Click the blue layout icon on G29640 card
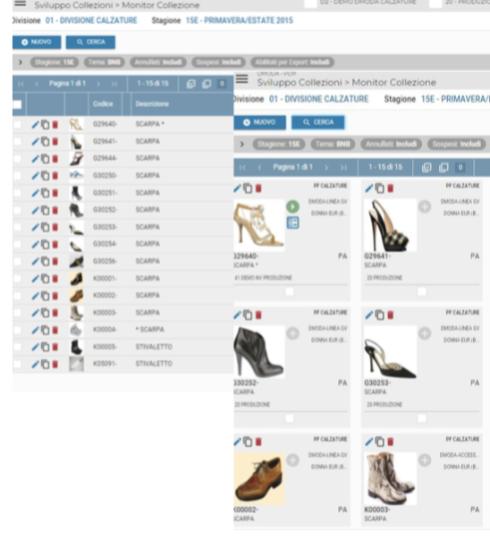 293,223
